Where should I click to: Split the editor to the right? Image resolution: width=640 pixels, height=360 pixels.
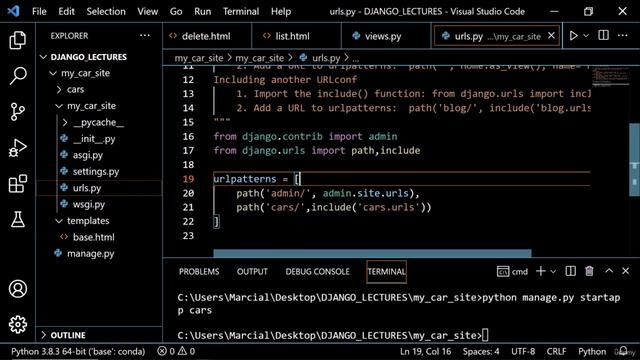click(603, 36)
